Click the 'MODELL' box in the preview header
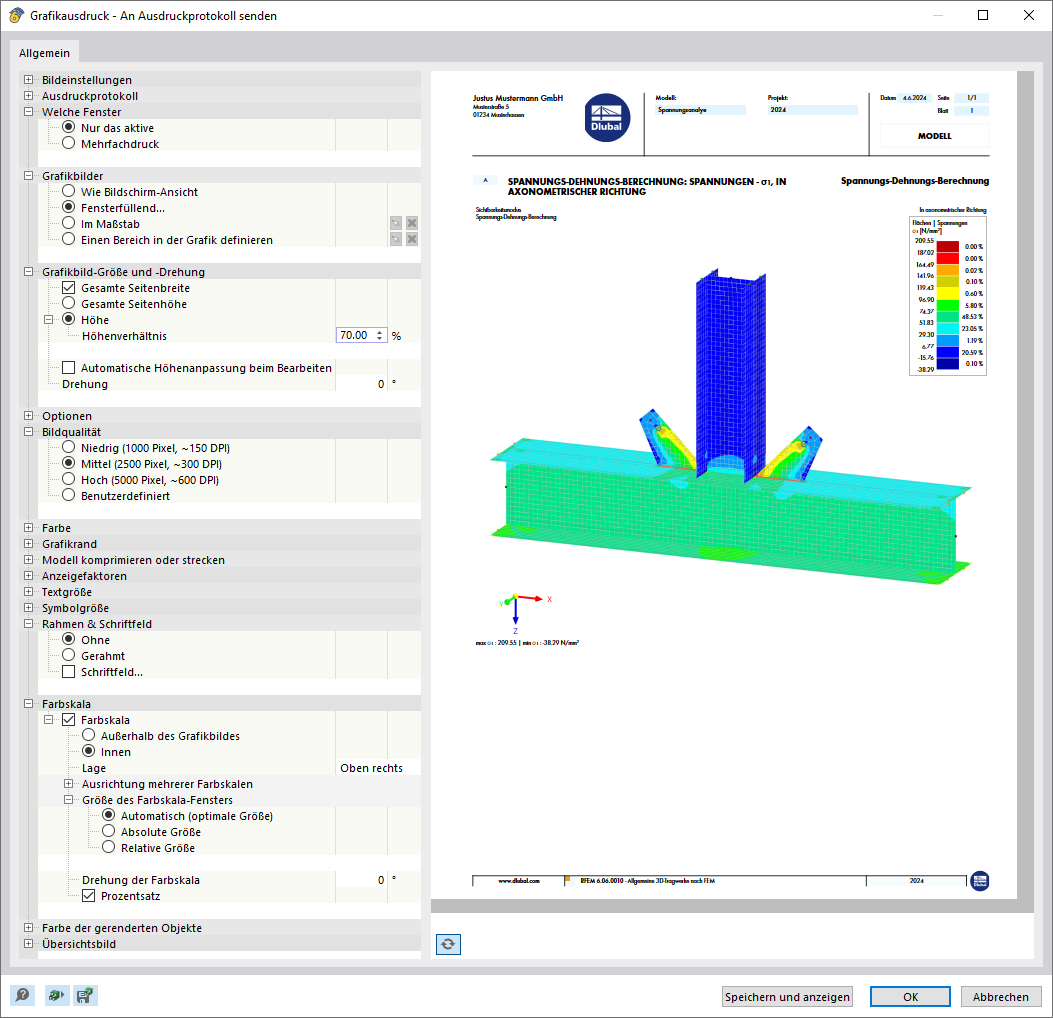The width and height of the screenshot is (1053, 1018). tap(934, 136)
